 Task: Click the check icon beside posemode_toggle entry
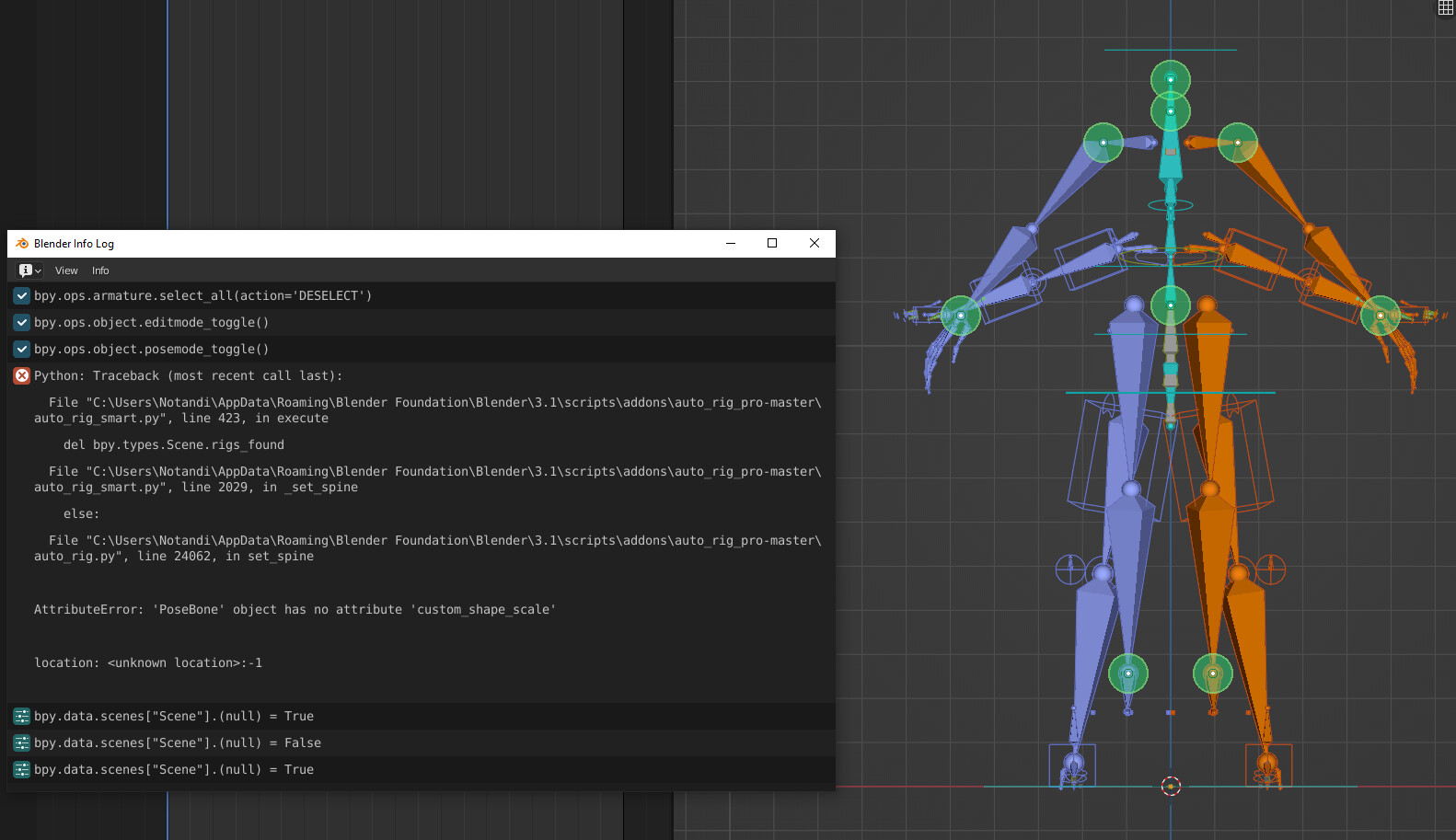(x=22, y=349)
